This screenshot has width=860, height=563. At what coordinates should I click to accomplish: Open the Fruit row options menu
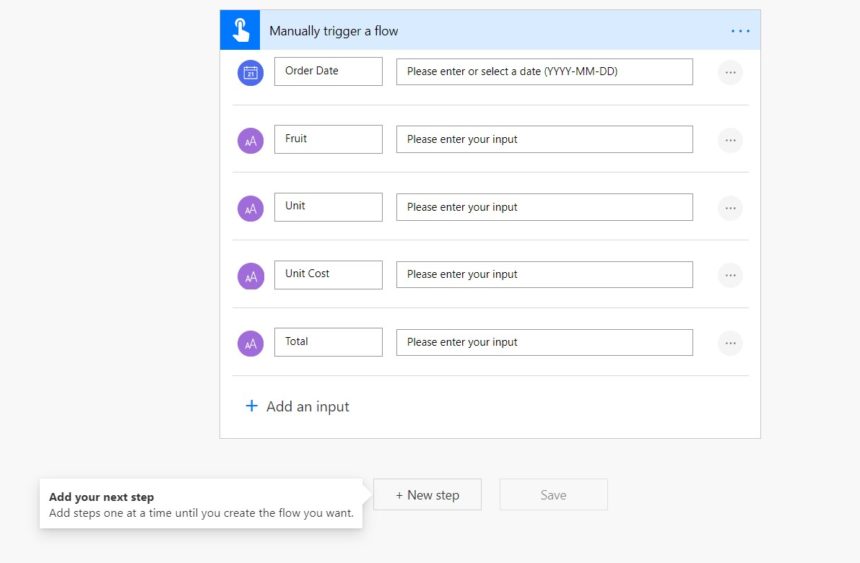click(730, 140)
